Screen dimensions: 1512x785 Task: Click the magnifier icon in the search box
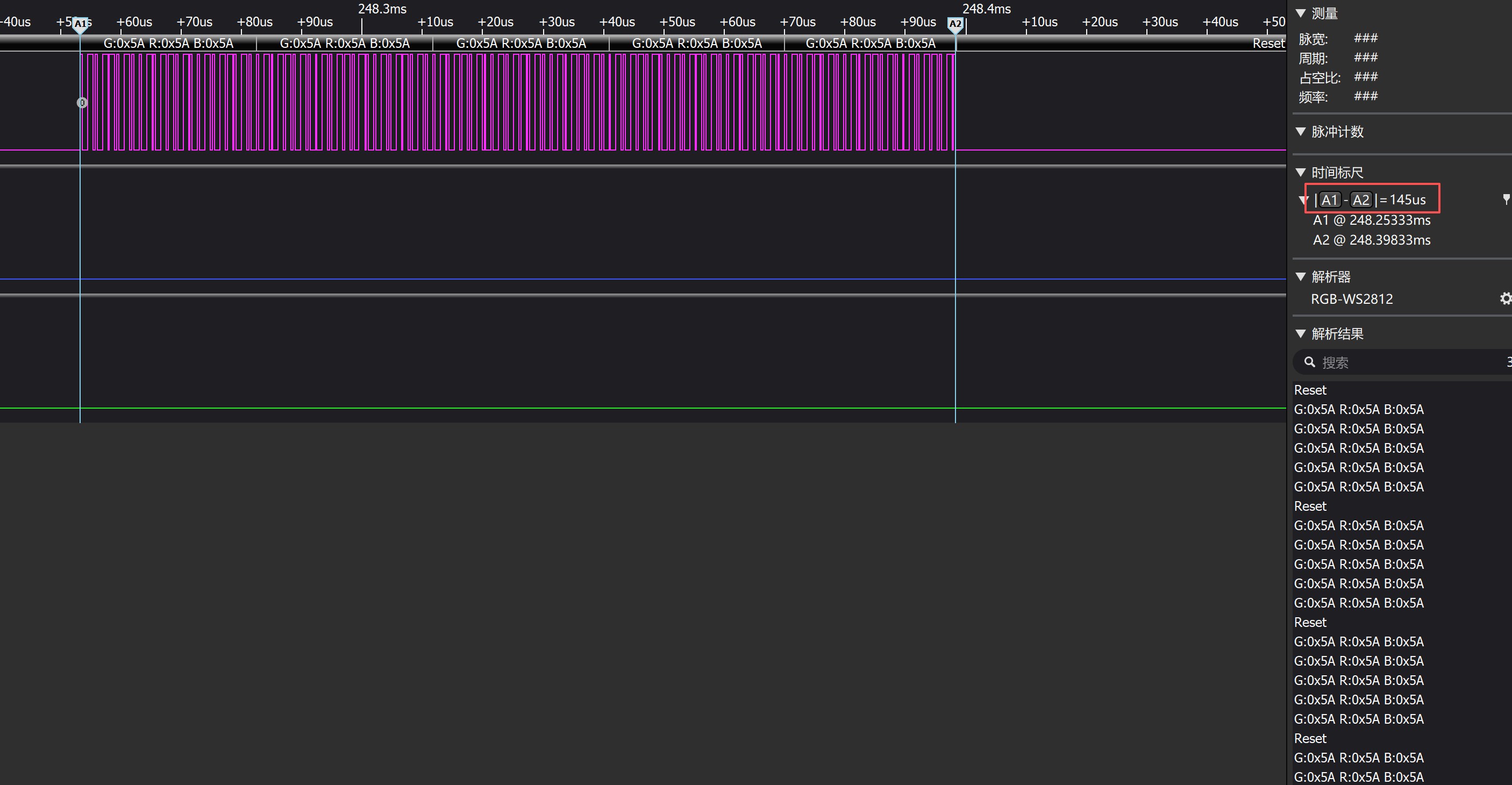pyautogui.click(x=1309, y=362)
